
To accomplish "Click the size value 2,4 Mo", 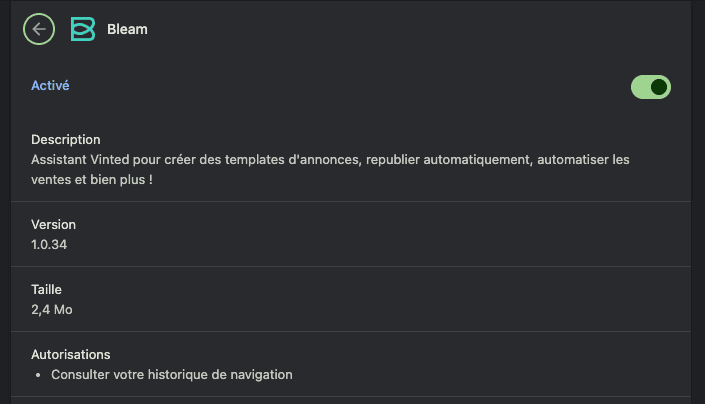I will pyautogui.click(x=51, y=309).
